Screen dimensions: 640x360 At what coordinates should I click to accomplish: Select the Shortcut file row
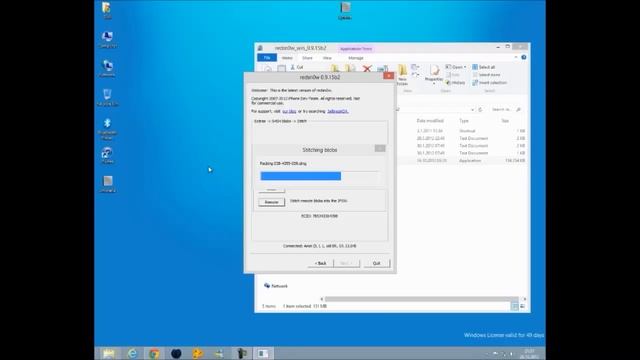[x=462, y=131]
